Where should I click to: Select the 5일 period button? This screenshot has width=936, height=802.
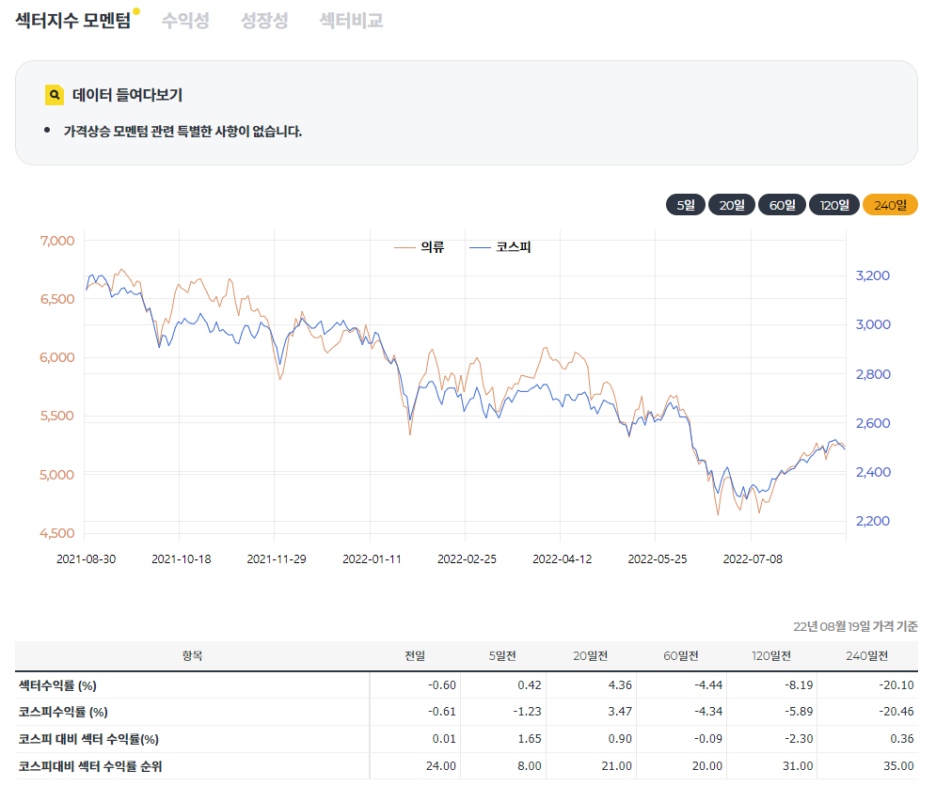[685, 205]
